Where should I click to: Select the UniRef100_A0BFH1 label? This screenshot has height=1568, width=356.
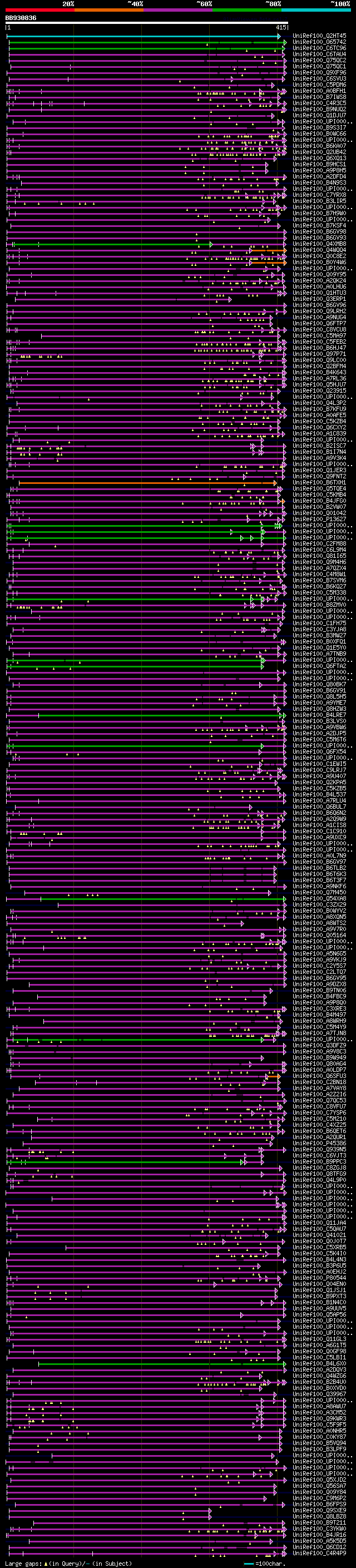(319, 91)
